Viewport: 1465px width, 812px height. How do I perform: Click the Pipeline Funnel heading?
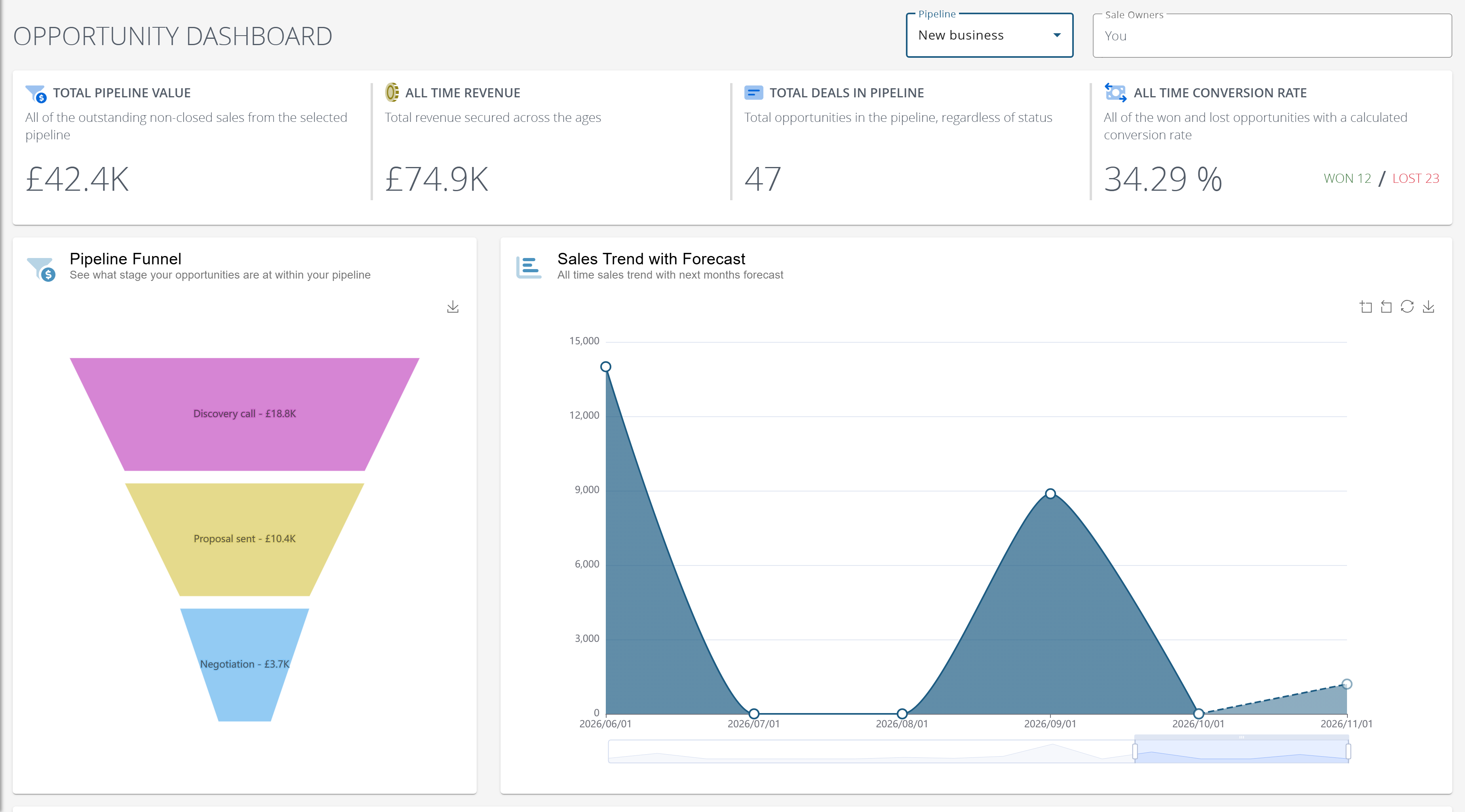126,258
